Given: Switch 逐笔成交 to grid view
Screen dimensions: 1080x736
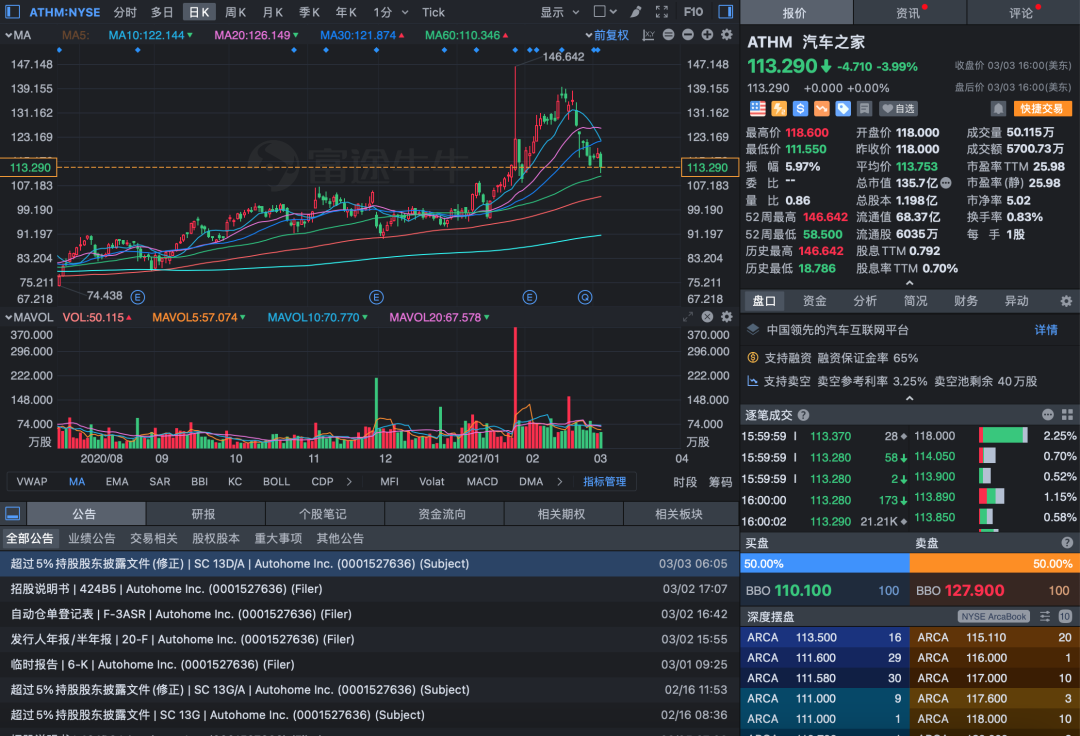Looking at the screenshot, I should 1068,414.
